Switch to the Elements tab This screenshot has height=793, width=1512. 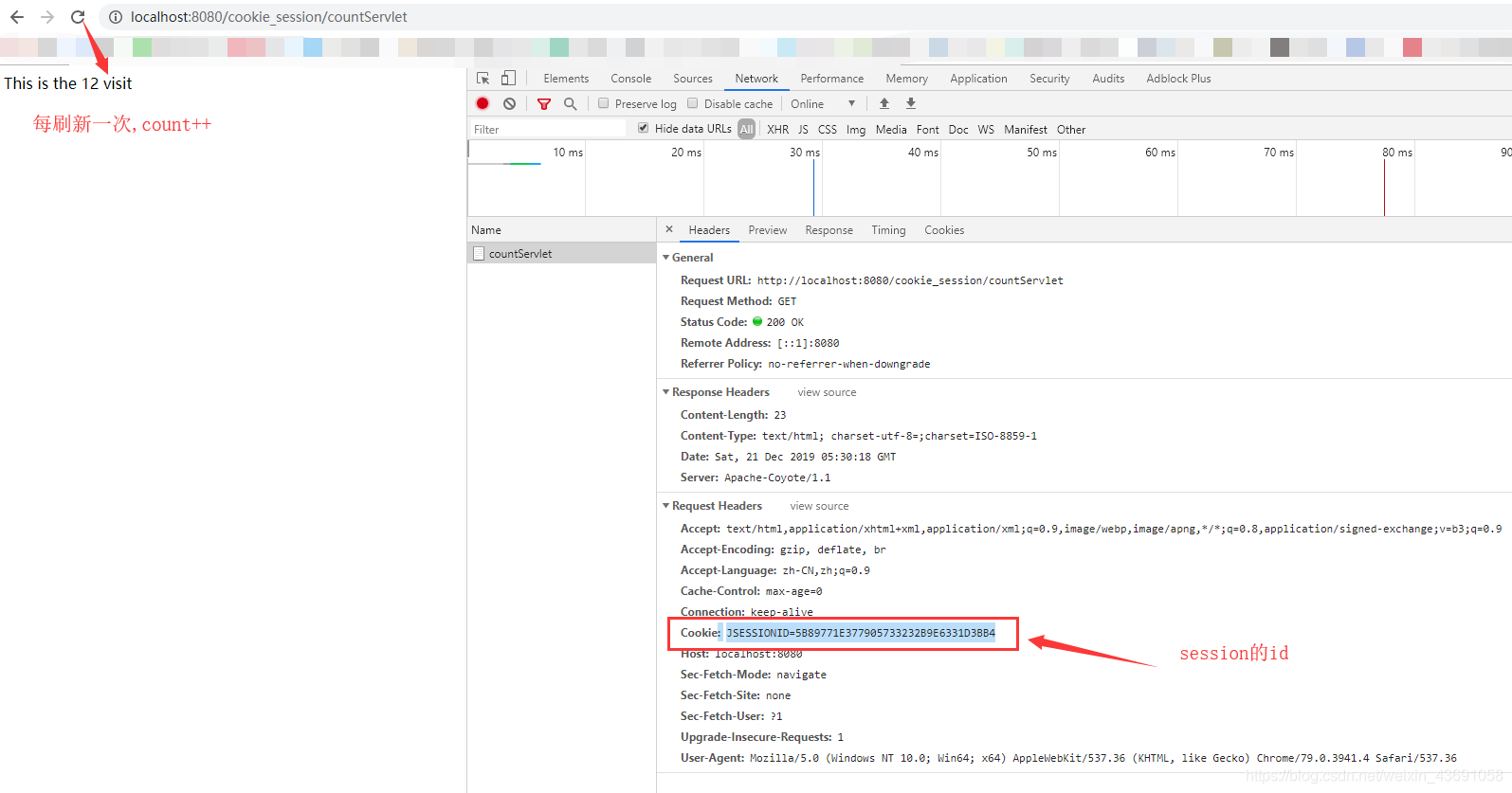[566, 79]
